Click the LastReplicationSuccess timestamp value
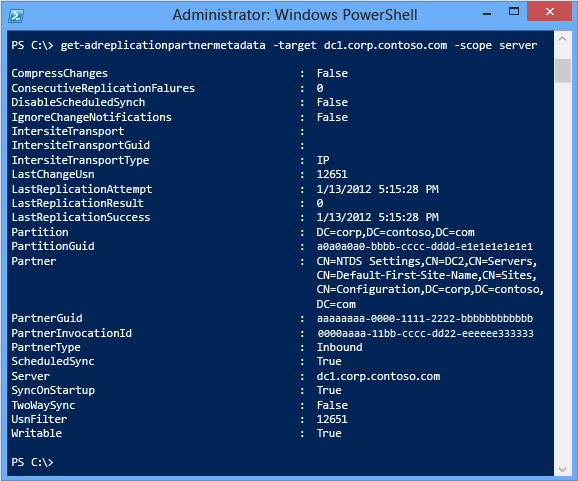 [x=377, y=217]
